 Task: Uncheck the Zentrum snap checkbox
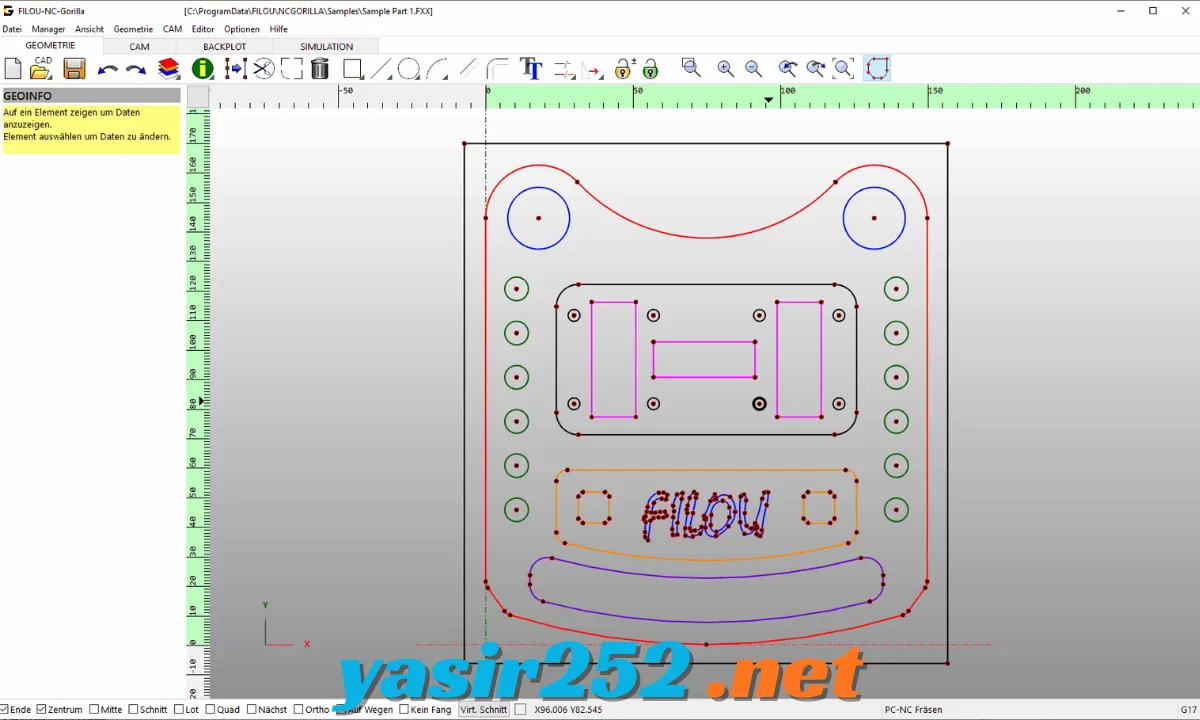pos(41,709)
